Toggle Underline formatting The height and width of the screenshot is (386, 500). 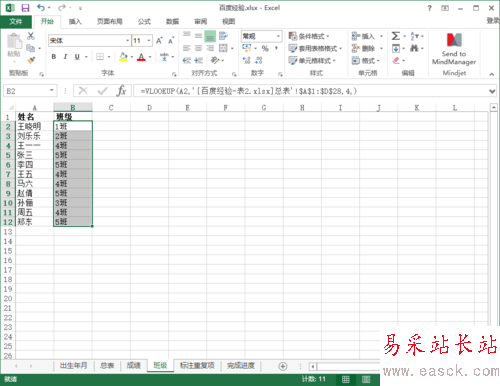pos(77,57)
